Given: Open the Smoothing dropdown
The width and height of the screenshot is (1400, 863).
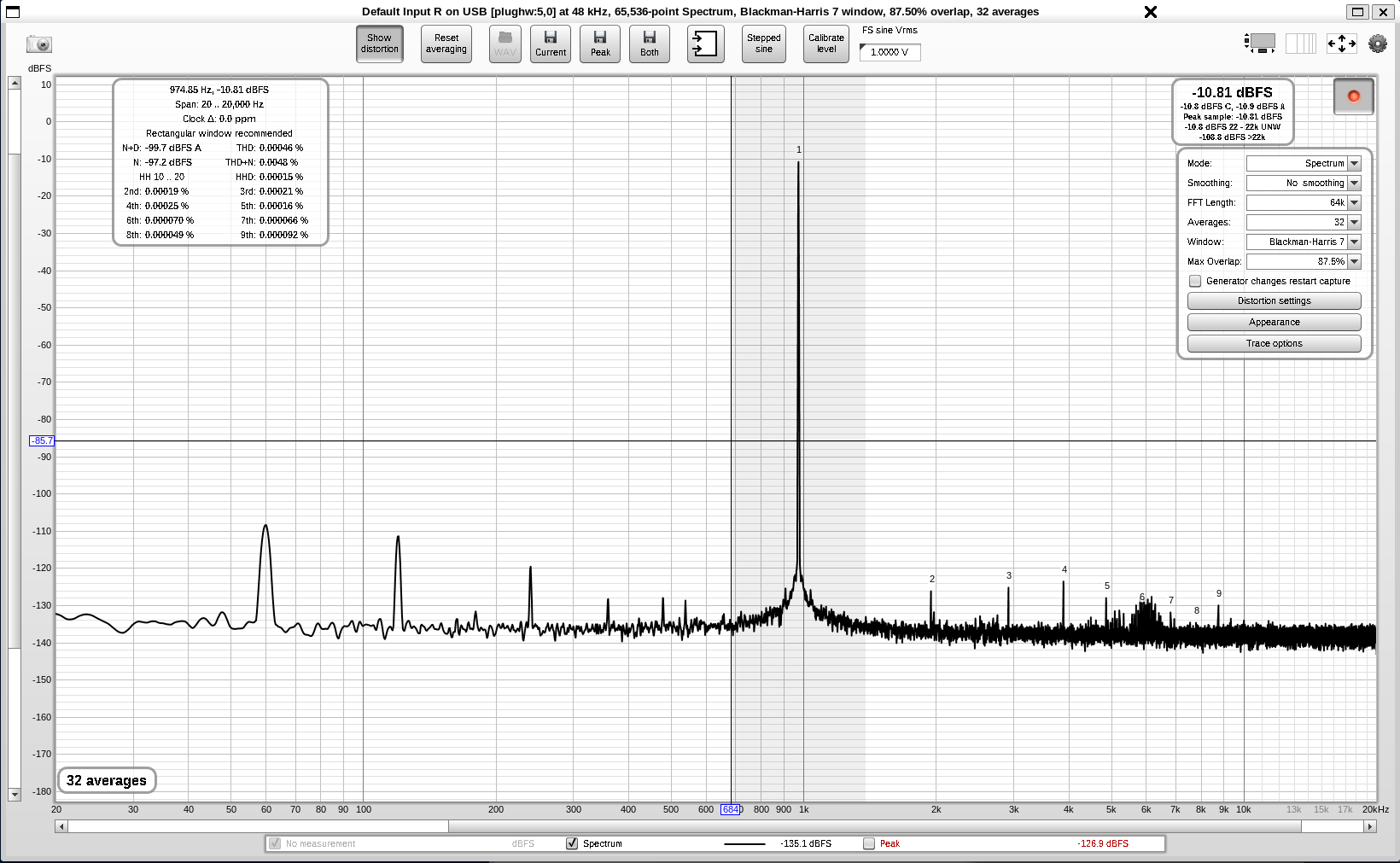Looking at the screenshot, I should (x=1304, y=183).
